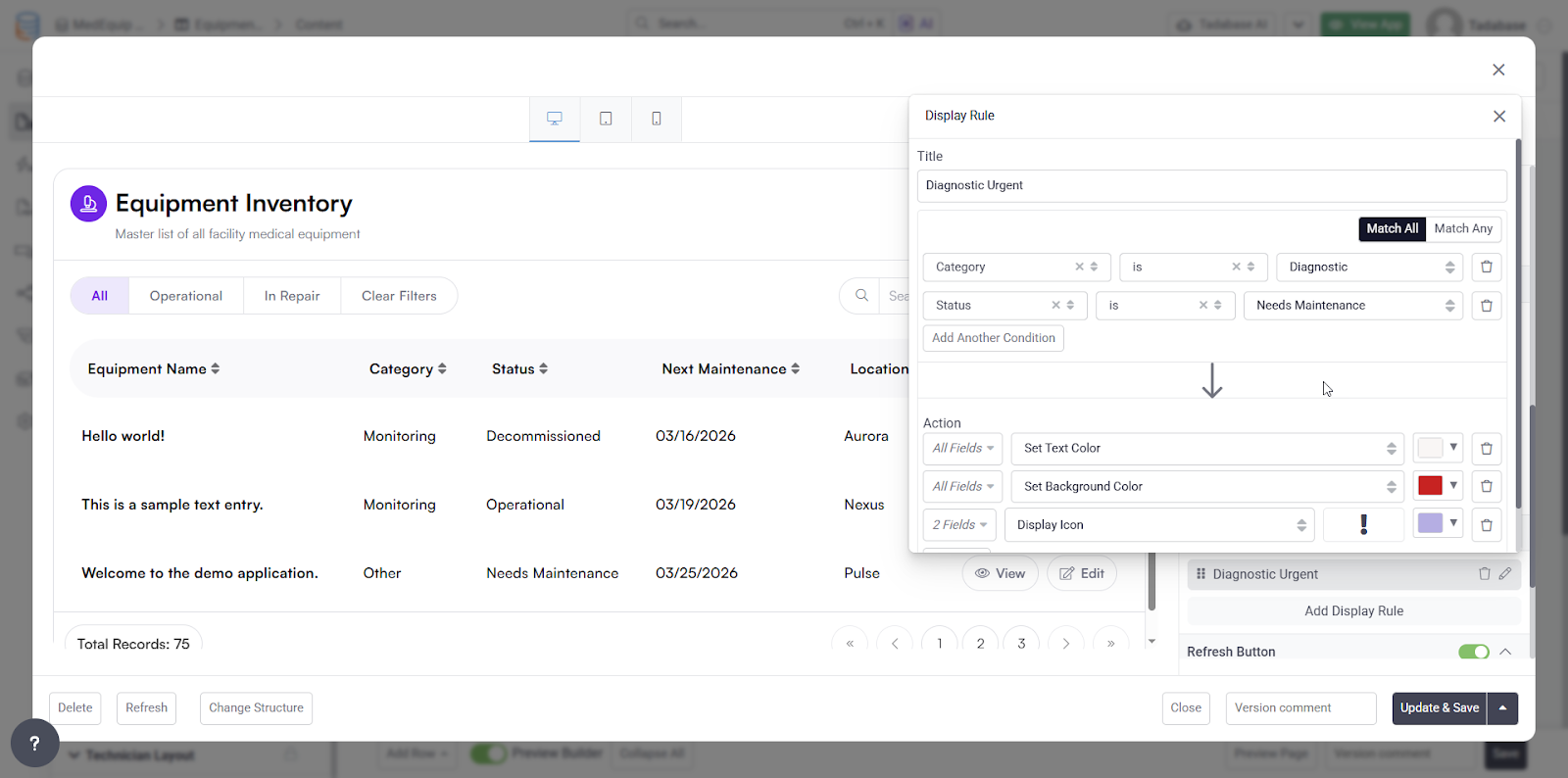Click Add Another Condition button
Image resolution: width=1568 pixels, height=778 pixels.
coord(993,338)
